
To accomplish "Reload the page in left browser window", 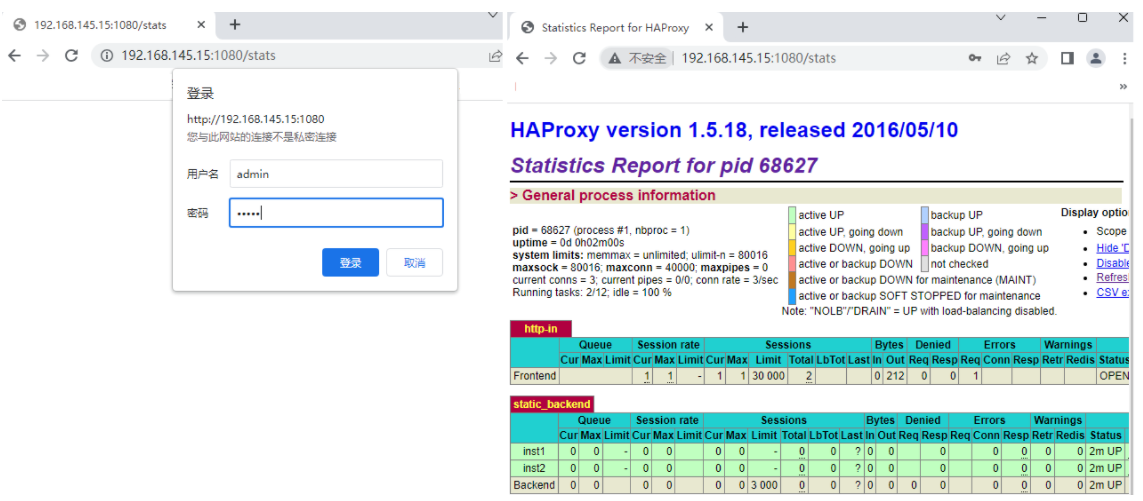I will pyautogui.click(x=71, y=55).
